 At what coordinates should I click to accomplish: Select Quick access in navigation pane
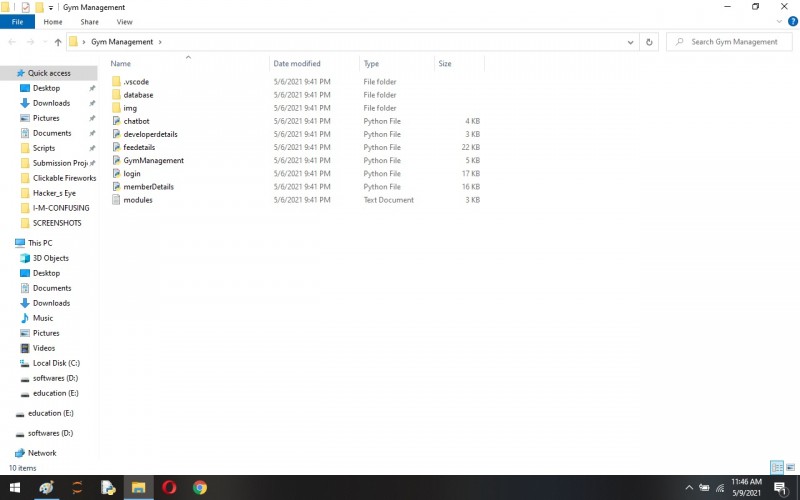(49, 73)
